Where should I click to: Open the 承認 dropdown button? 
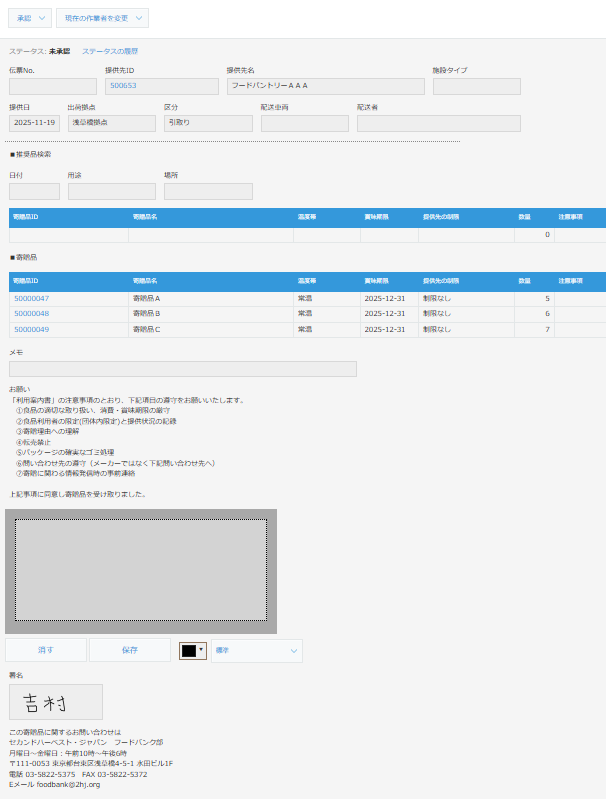[x=30, y=18]
